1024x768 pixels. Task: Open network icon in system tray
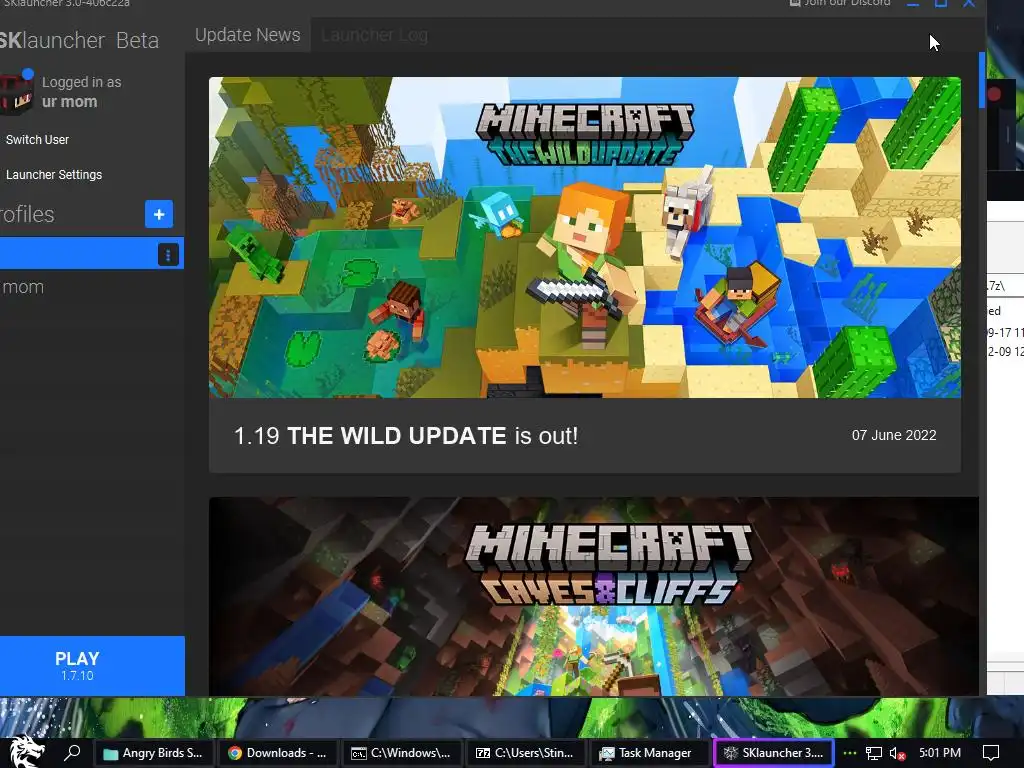tap(873, 753)
